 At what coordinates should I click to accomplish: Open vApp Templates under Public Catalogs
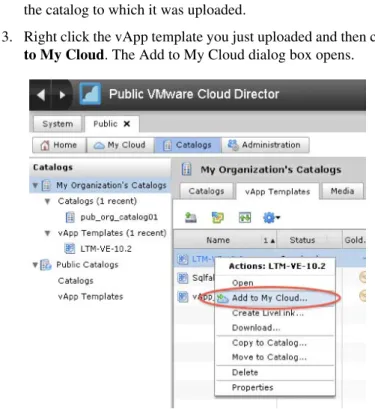[x=90, y=296]
